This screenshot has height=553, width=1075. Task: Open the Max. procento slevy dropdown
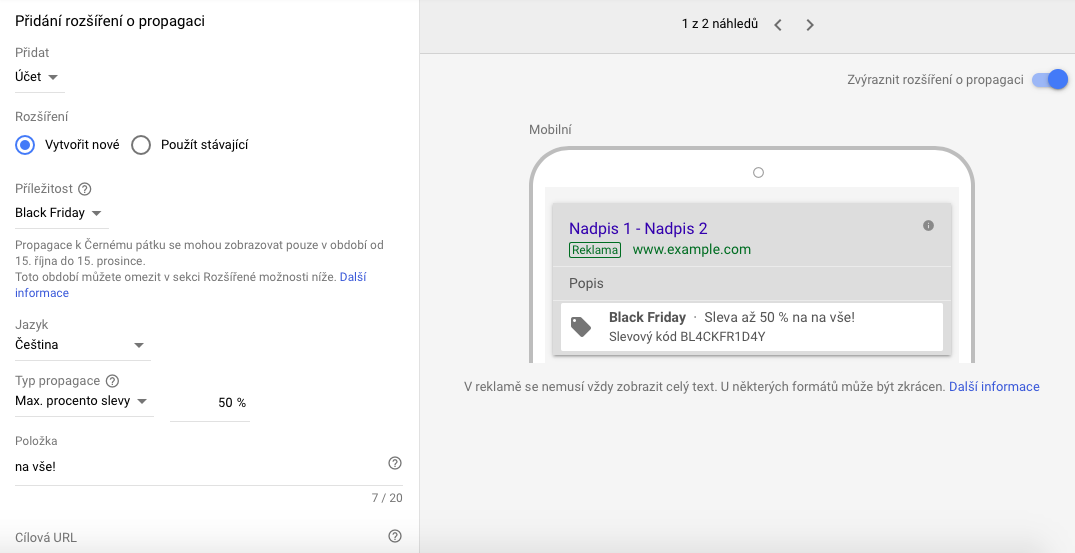(84, 402)
